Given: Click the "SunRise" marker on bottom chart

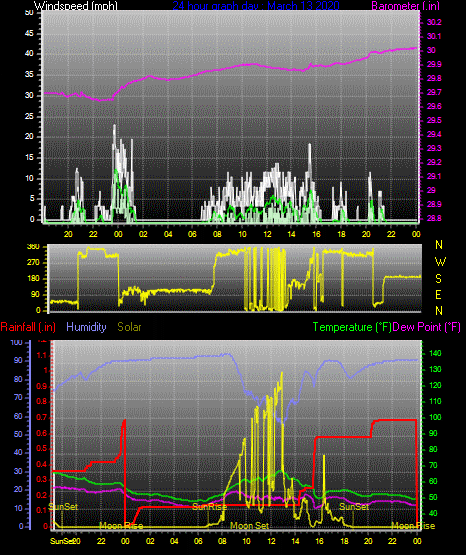Looking at the screenshot, I should click(209, 507).
